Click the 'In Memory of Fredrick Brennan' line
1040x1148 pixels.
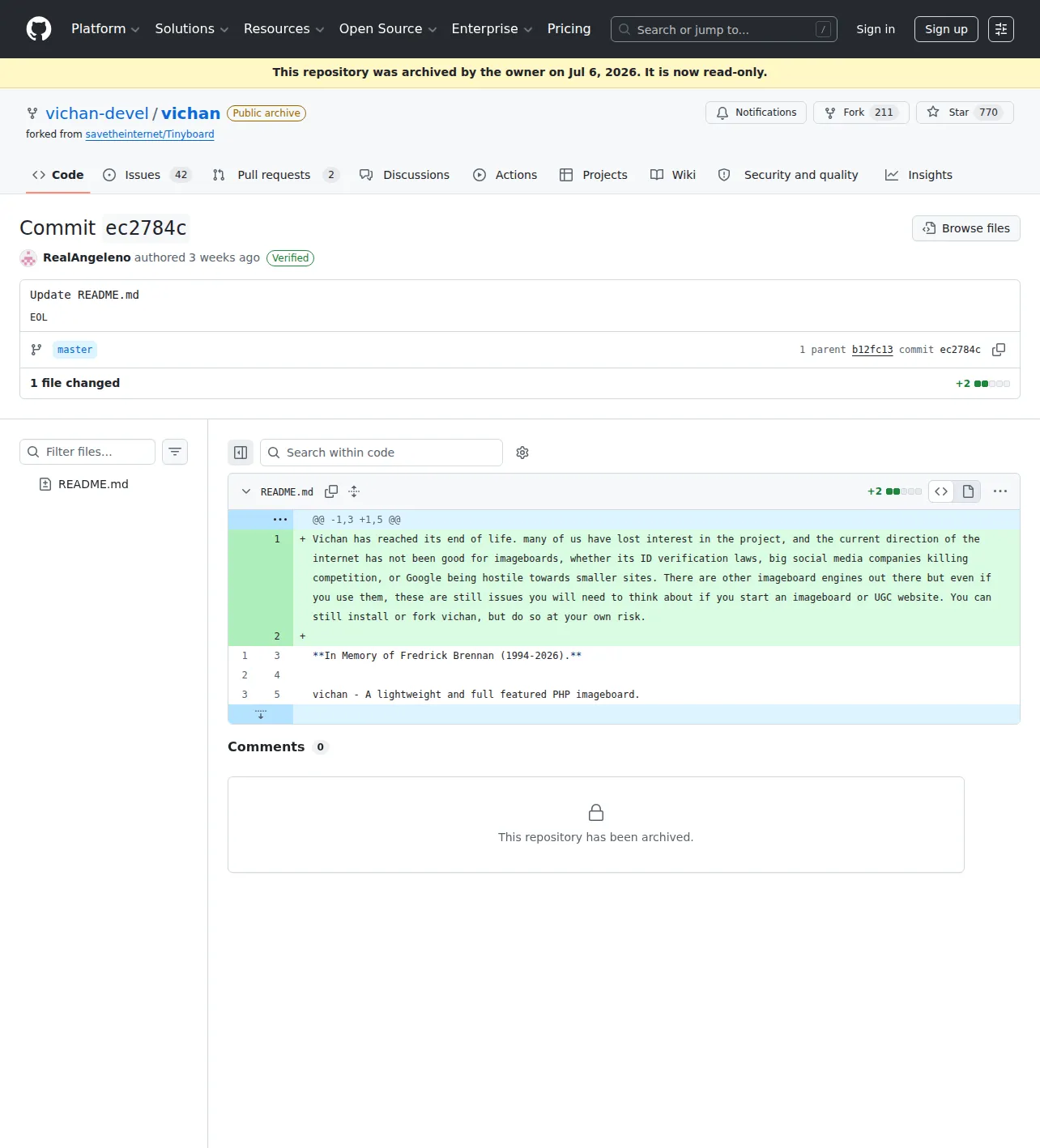pyautogui.click(x=447, y=656)
